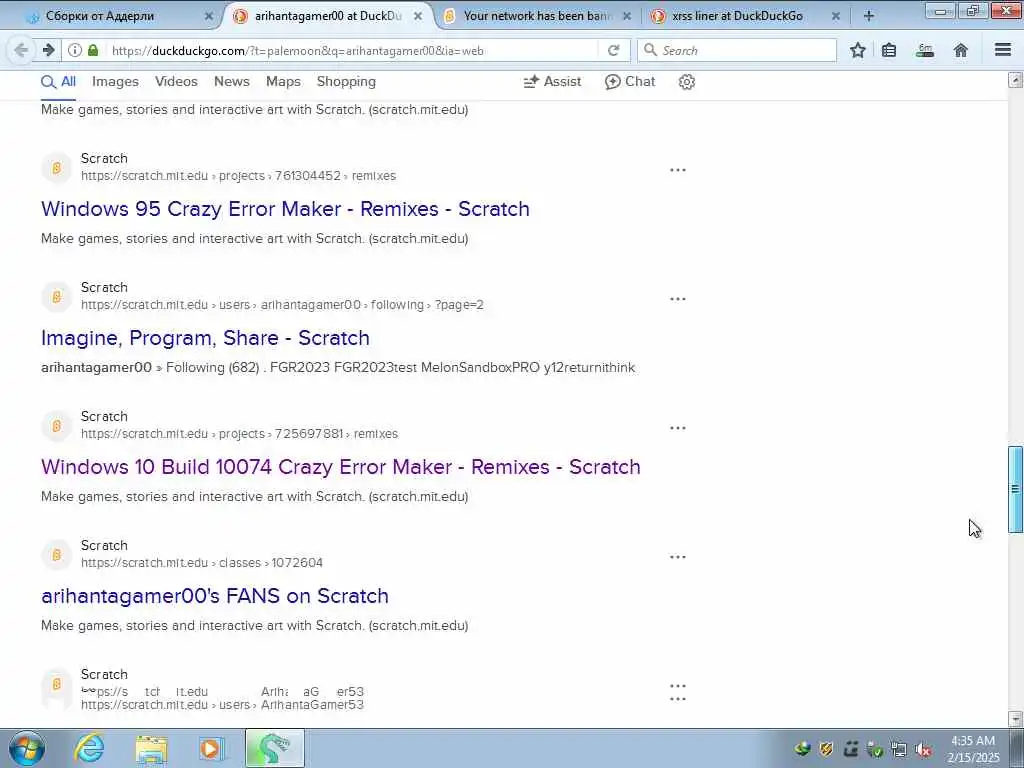Select the News search filter
The height and width of the screenshot is (768, 1024).
coord(232,82)
